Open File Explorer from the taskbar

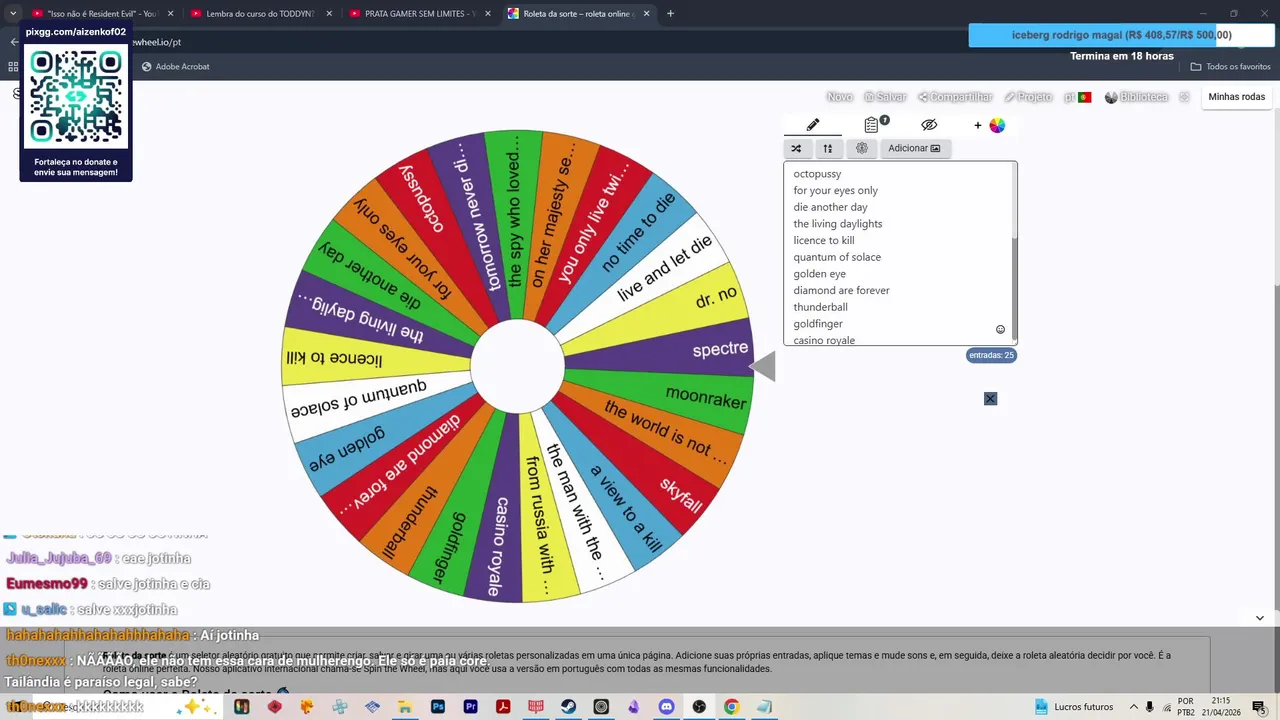(405, 707)
